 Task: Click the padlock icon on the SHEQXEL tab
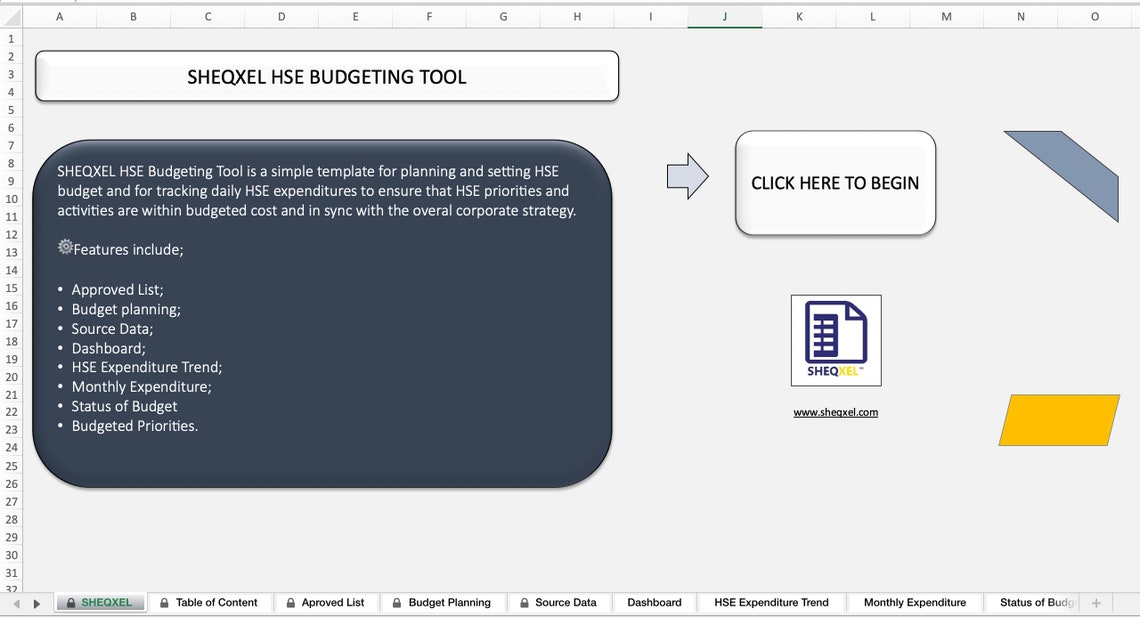pos(69,602)
